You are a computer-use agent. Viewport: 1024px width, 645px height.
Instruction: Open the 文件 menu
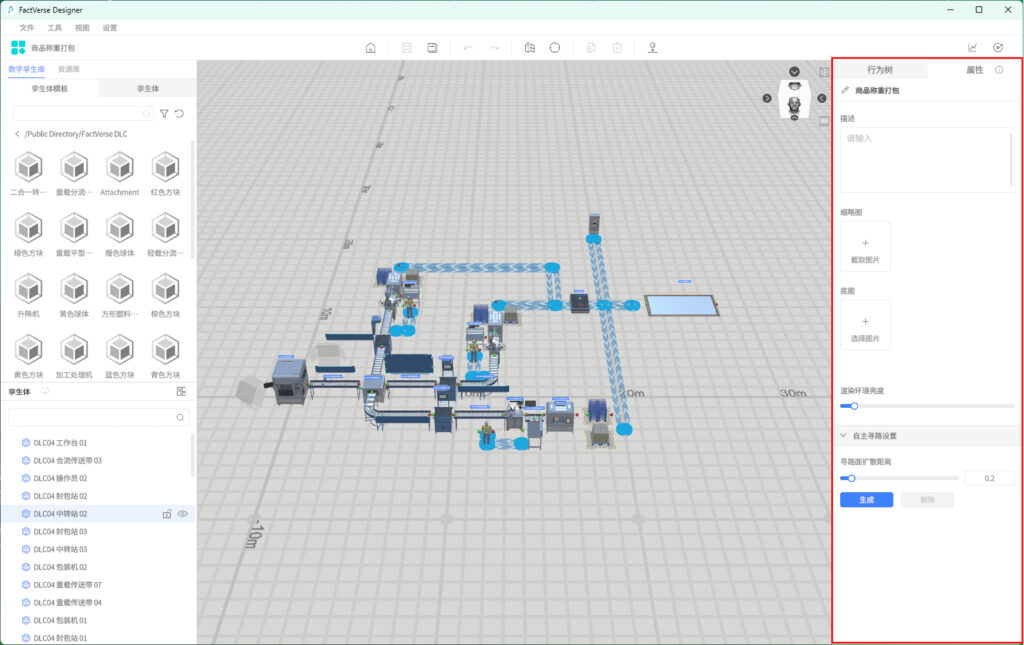27,28
